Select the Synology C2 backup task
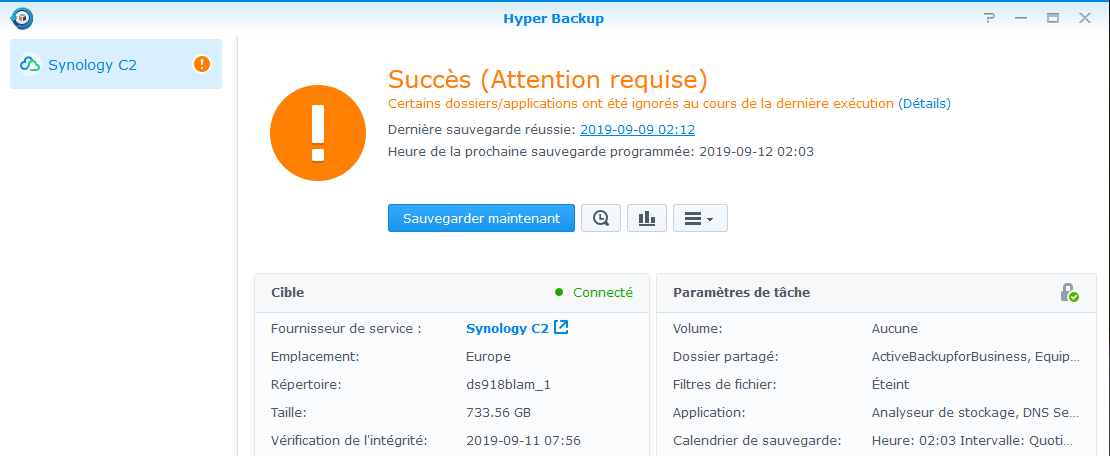Viewport: 1110px width, 456px height. [x=115, y=64]
